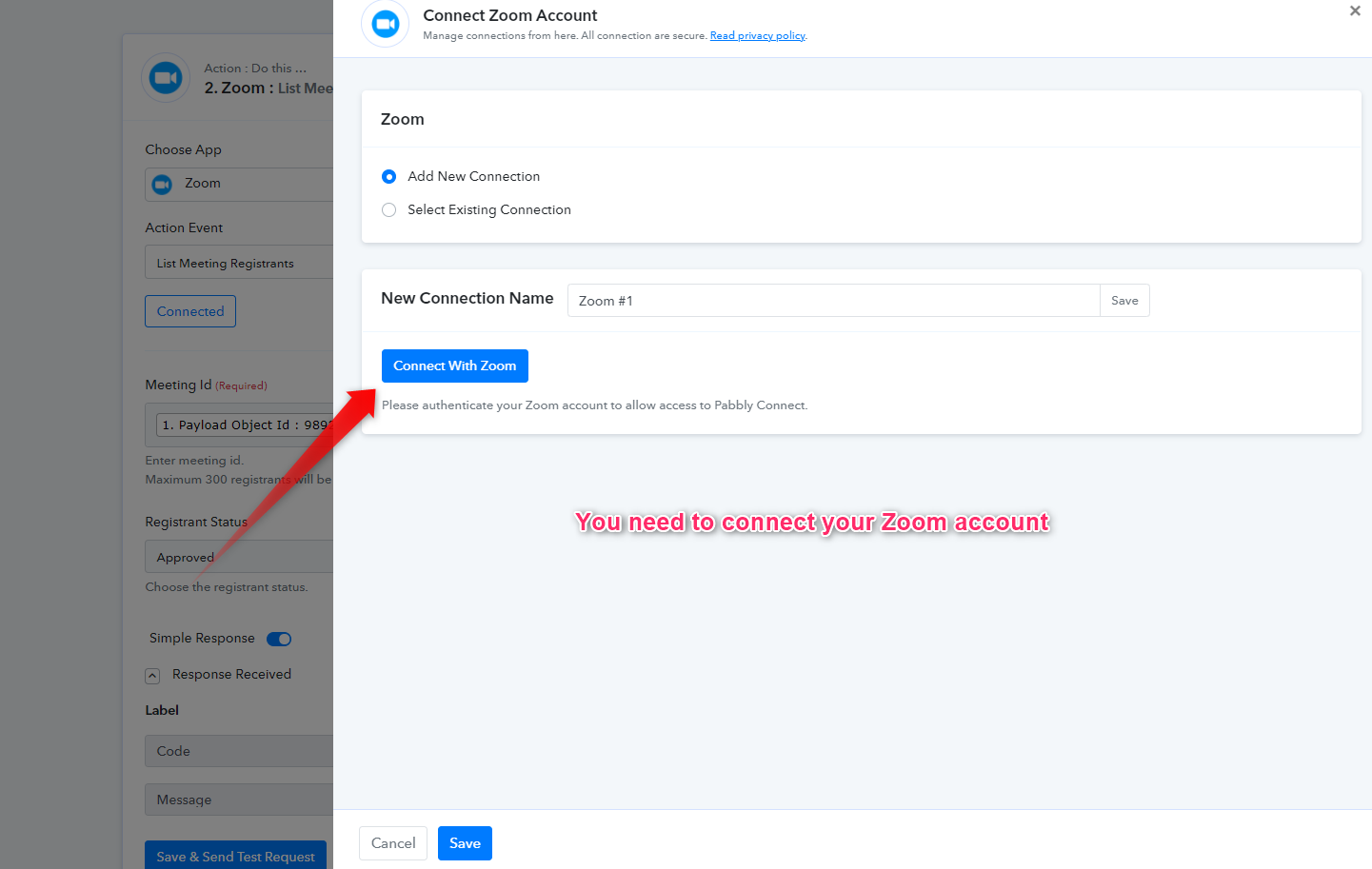Click the Connect With Zoom button

pos(455,366)
